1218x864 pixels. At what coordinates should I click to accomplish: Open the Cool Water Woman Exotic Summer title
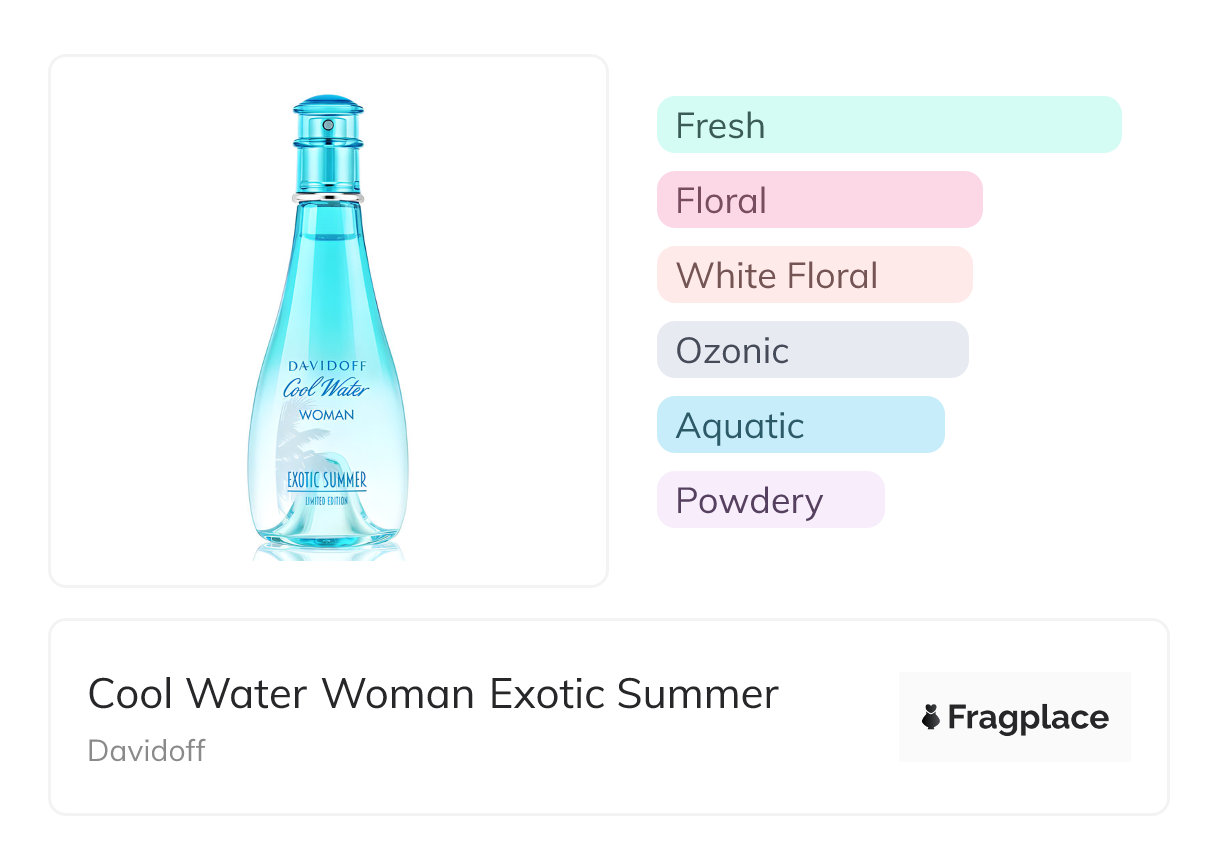tap(433, 694)
